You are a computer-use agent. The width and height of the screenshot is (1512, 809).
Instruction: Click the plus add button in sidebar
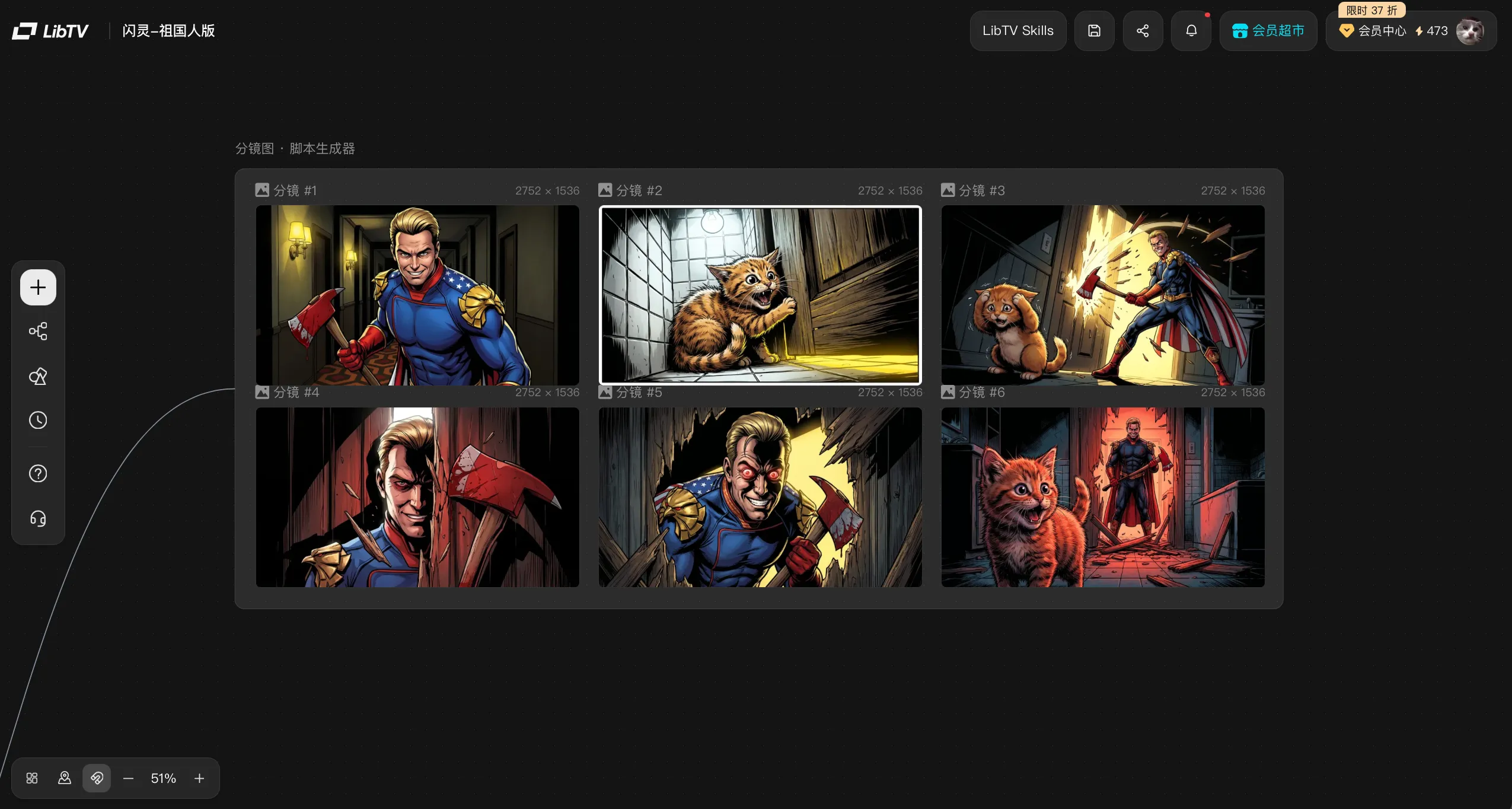38,288
